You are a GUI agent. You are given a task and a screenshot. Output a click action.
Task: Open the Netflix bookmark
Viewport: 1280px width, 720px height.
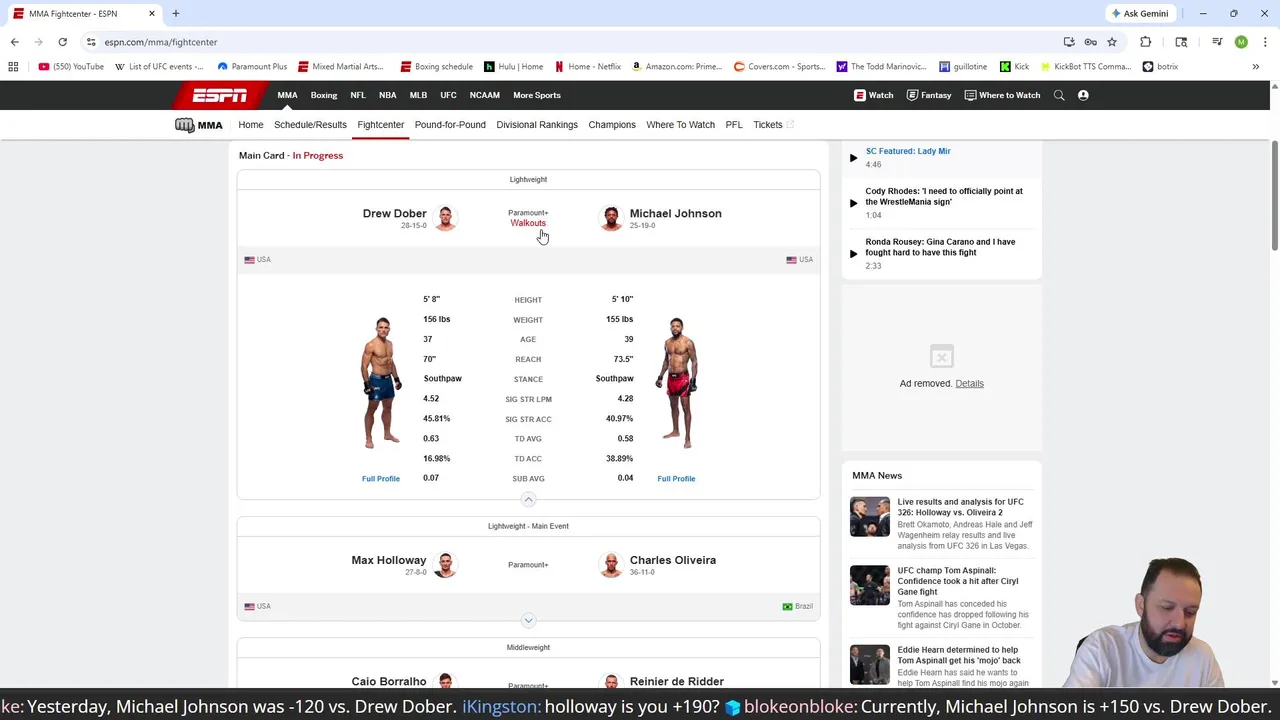[x=588, y=67]
